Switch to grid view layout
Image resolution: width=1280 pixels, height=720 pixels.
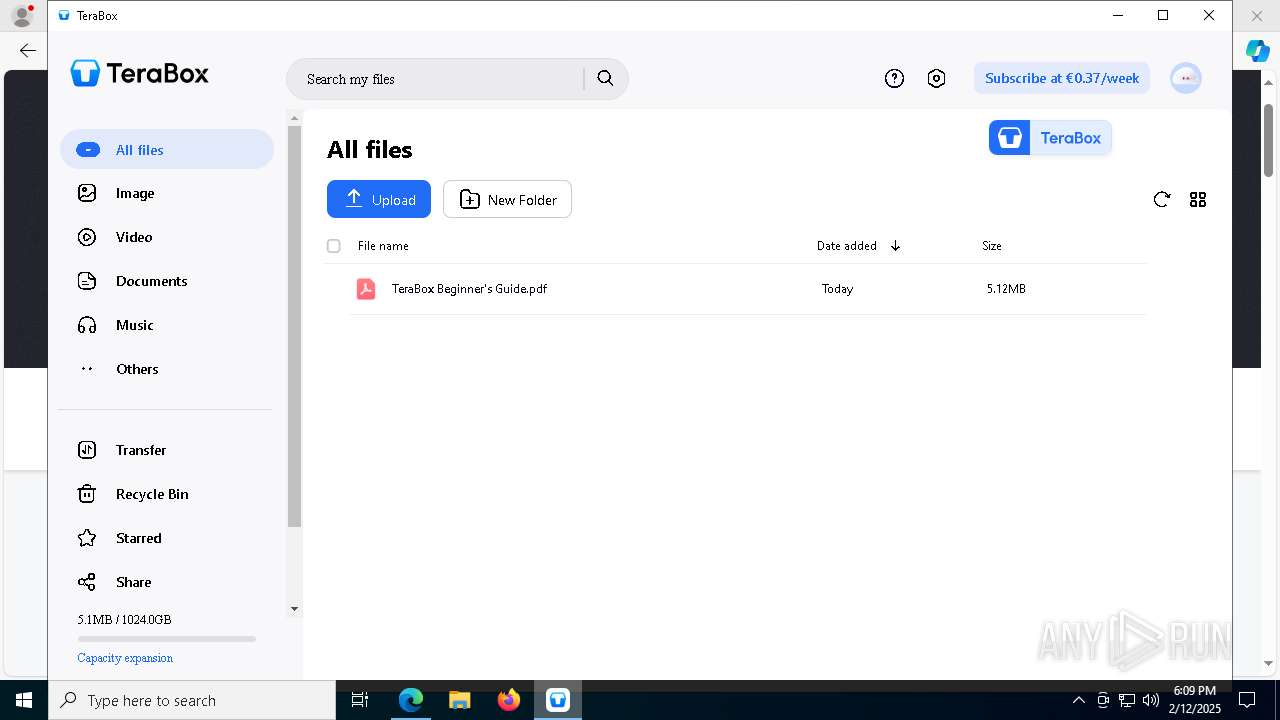(1198, 199)
